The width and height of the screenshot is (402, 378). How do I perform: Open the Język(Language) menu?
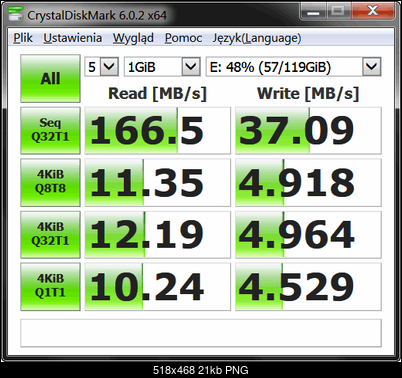(x=257, y=38)
